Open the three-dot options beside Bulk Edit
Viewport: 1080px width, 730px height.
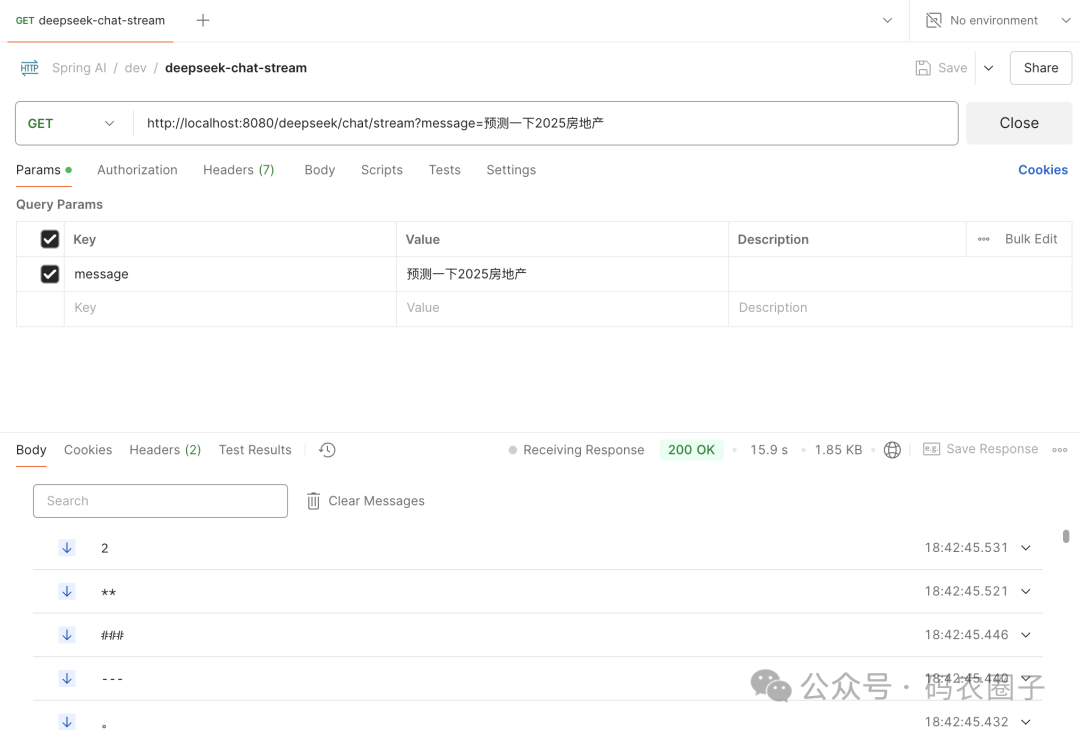pos(984,239)
